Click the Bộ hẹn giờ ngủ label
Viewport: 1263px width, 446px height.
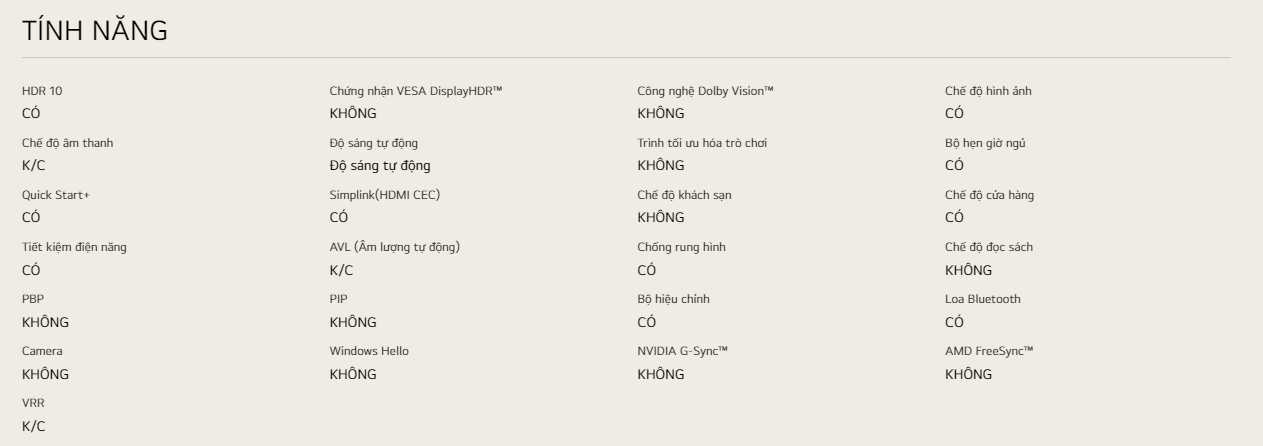(985, 143)
